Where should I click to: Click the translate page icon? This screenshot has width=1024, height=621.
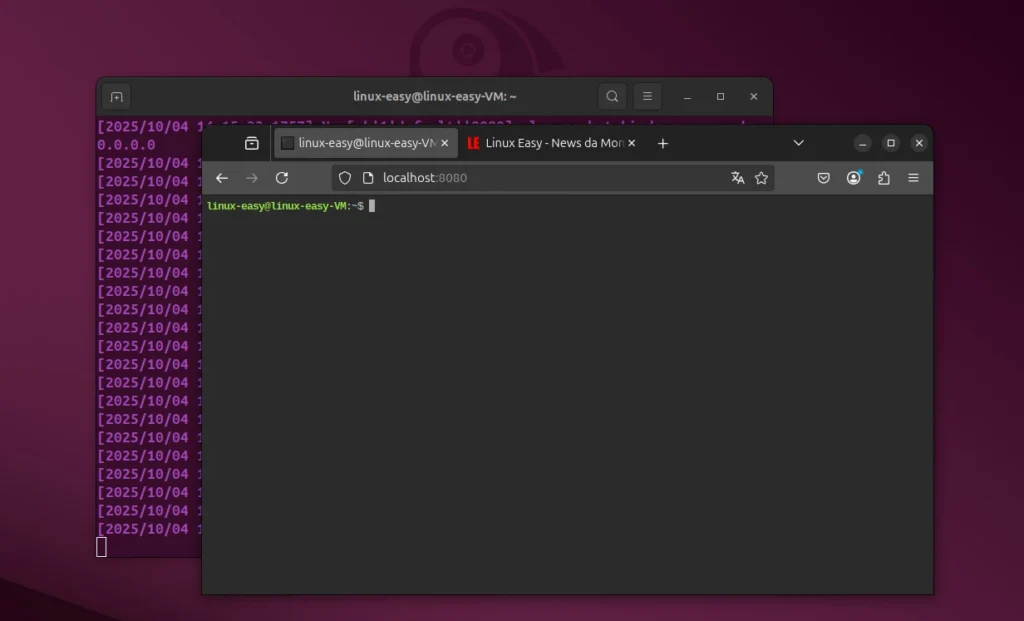pyautogui.click(x=738, y=178)
